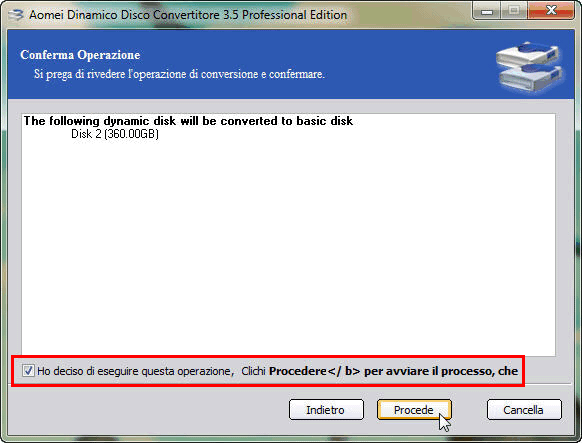
Task: Maximize the converter window
Action: click(x=514, y=11)
